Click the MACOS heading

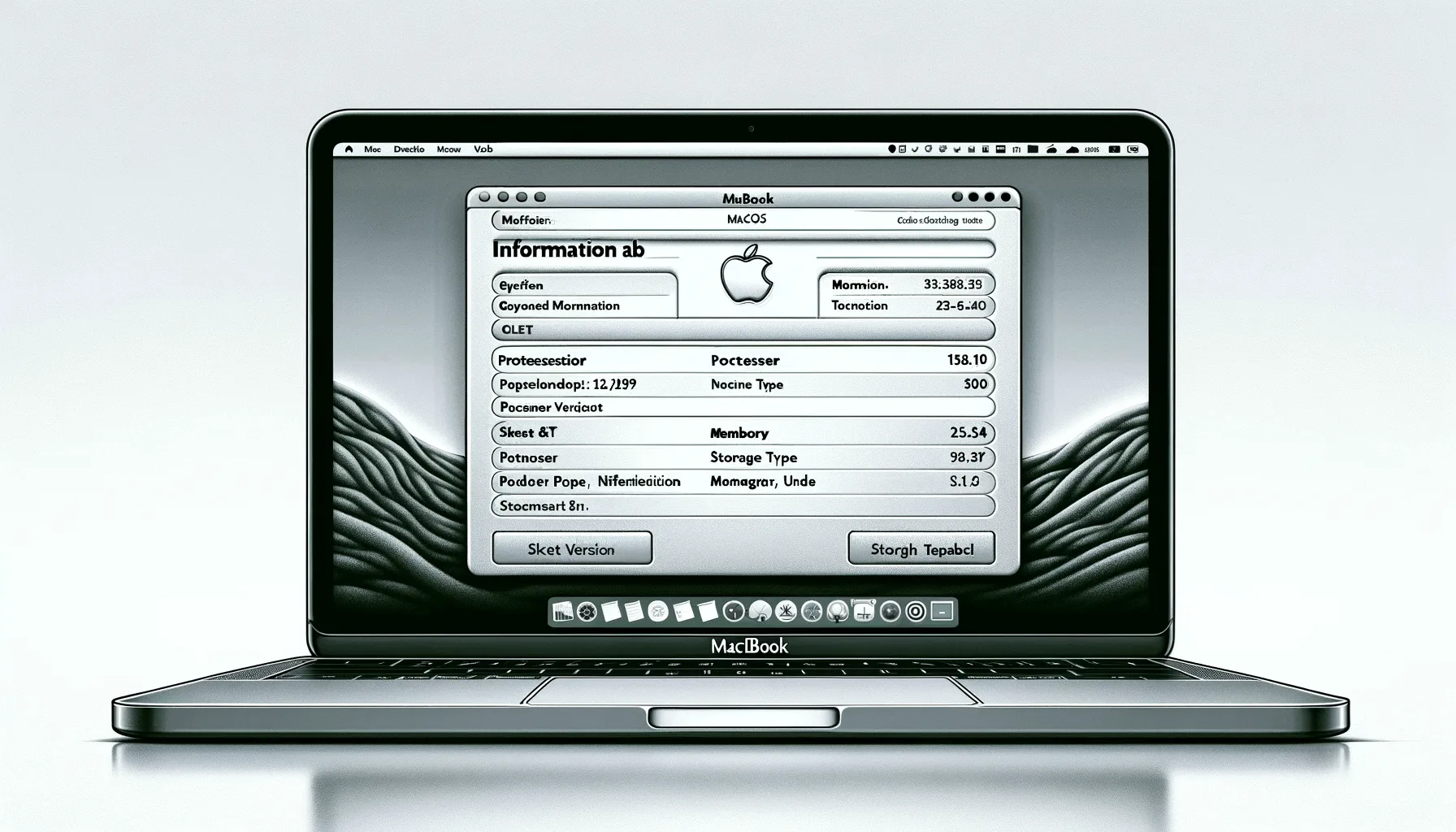[746, 219]
